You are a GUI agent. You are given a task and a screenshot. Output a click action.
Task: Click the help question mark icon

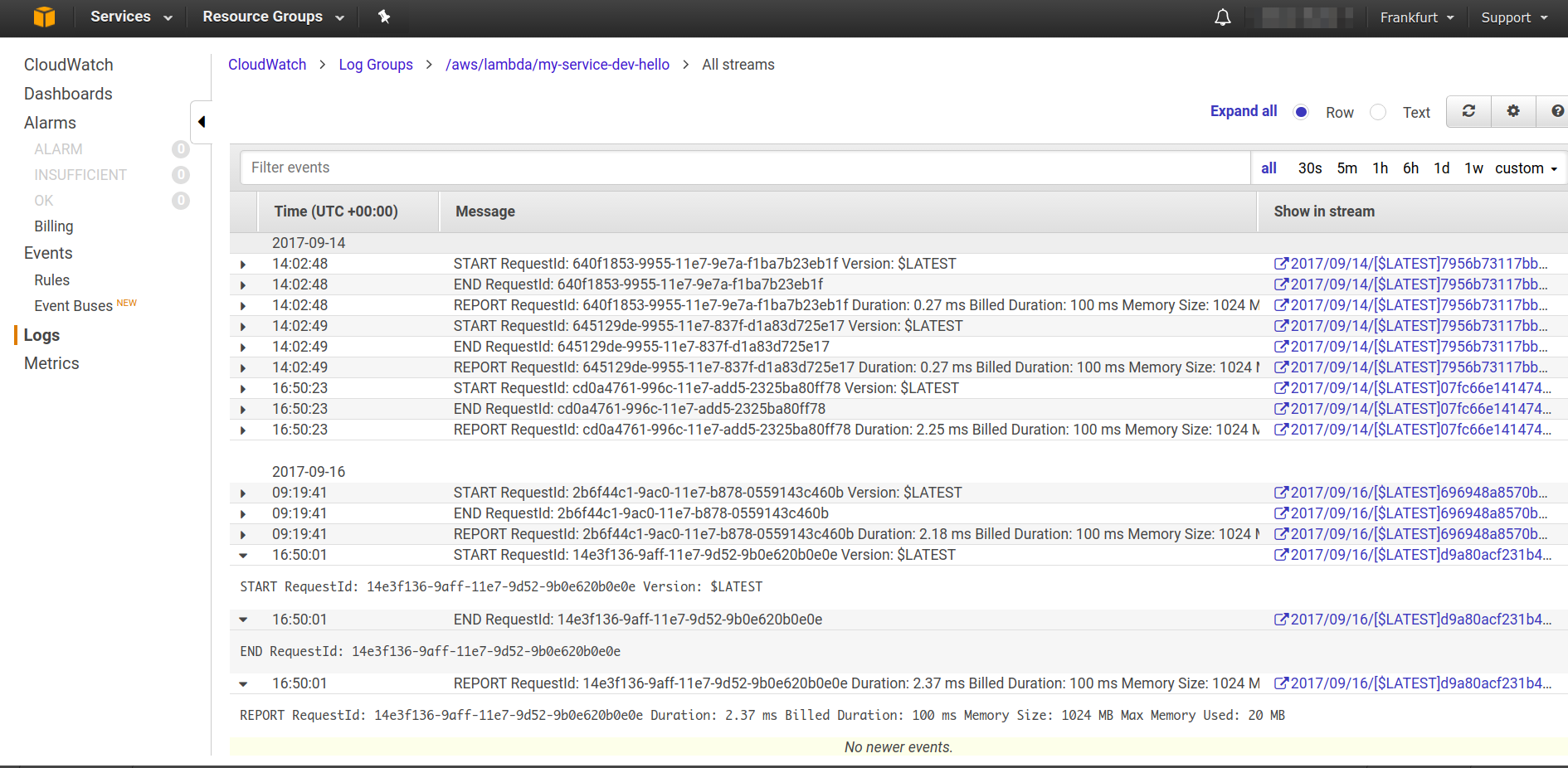coord(1557,111)
